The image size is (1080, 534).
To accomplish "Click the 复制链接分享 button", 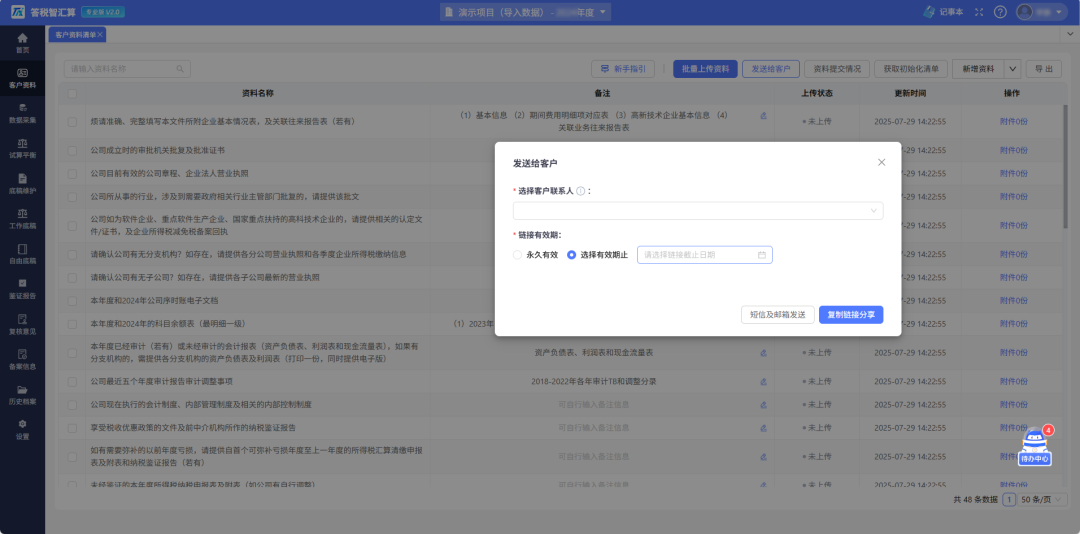I will [x=851, y=314].
